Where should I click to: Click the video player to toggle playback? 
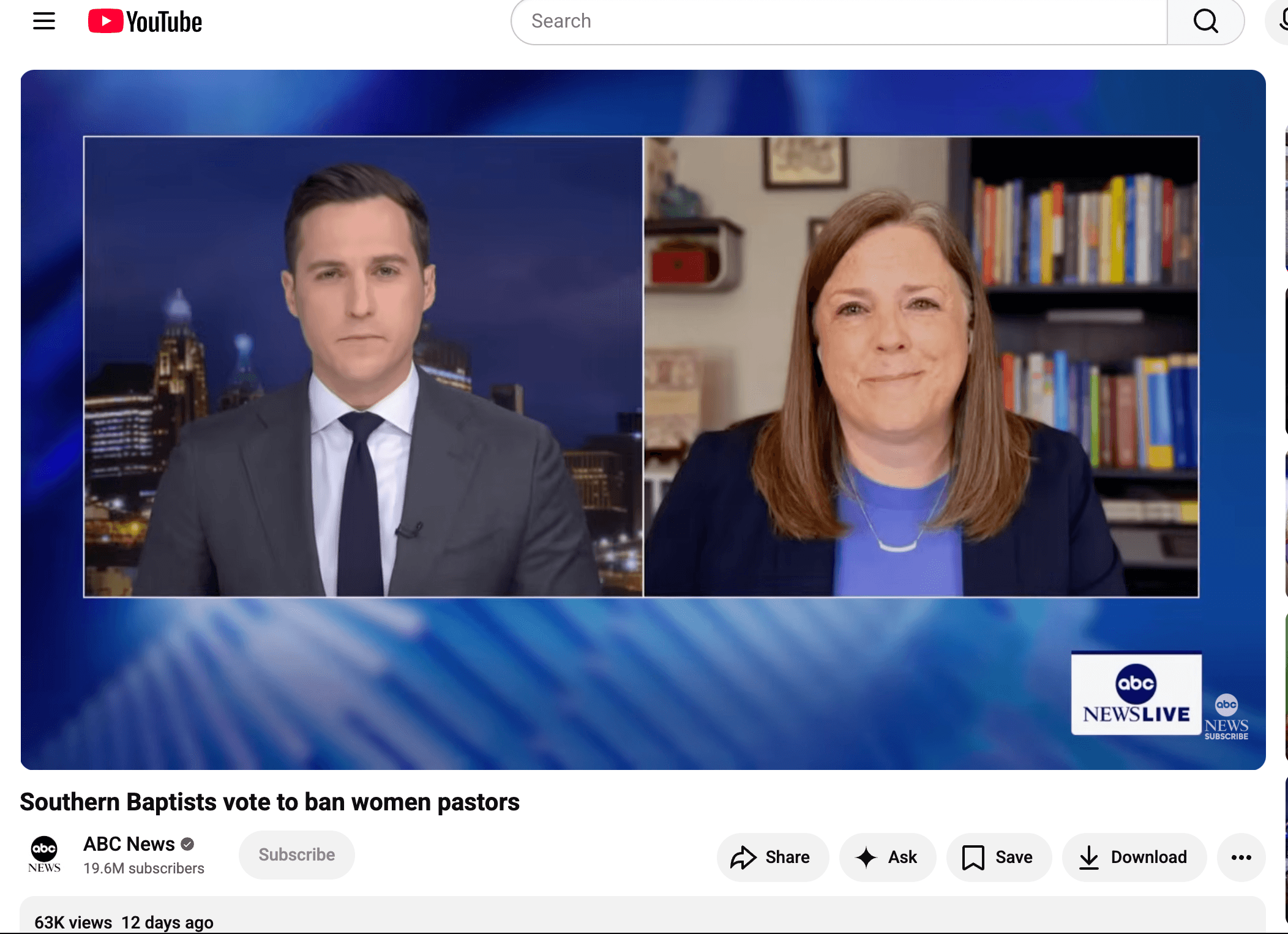click(643, 419)
